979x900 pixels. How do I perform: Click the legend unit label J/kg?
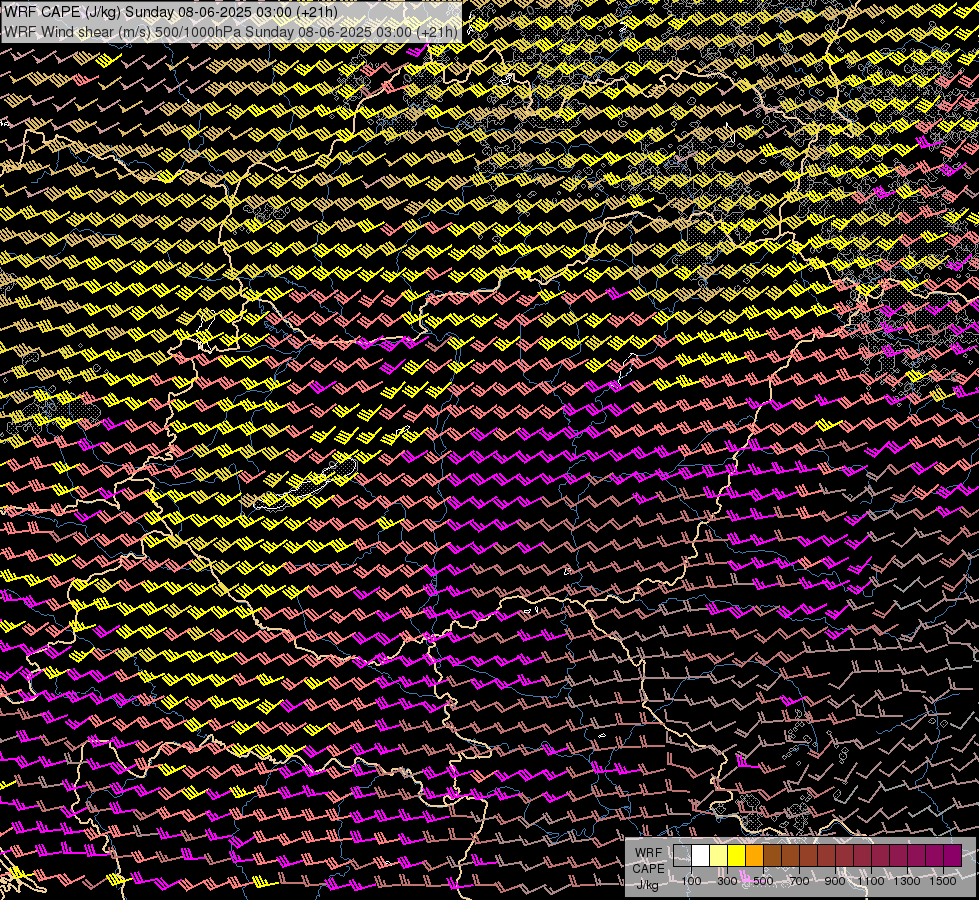click(x=648, y=885)
